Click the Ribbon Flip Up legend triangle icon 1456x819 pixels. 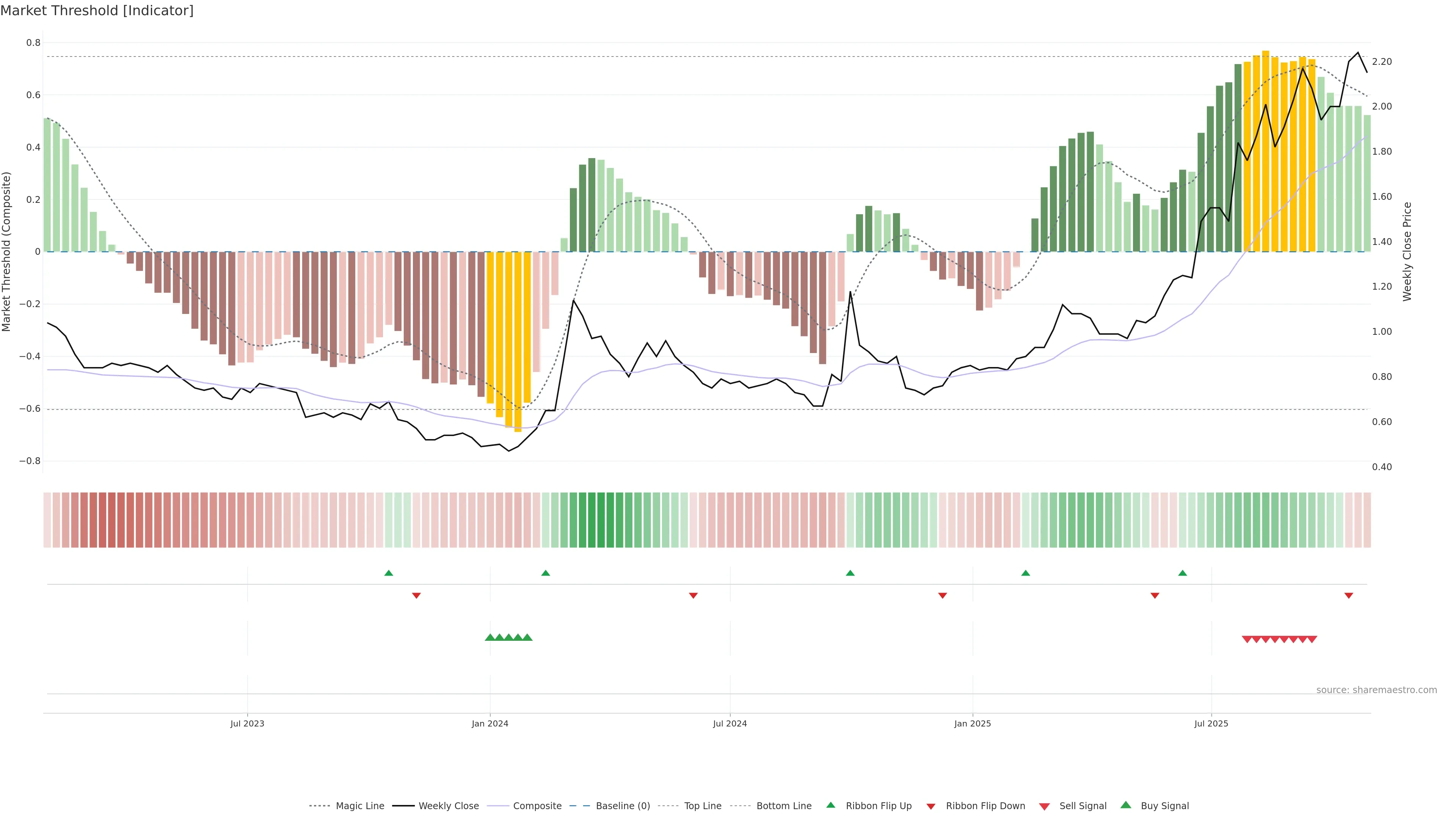830,805
